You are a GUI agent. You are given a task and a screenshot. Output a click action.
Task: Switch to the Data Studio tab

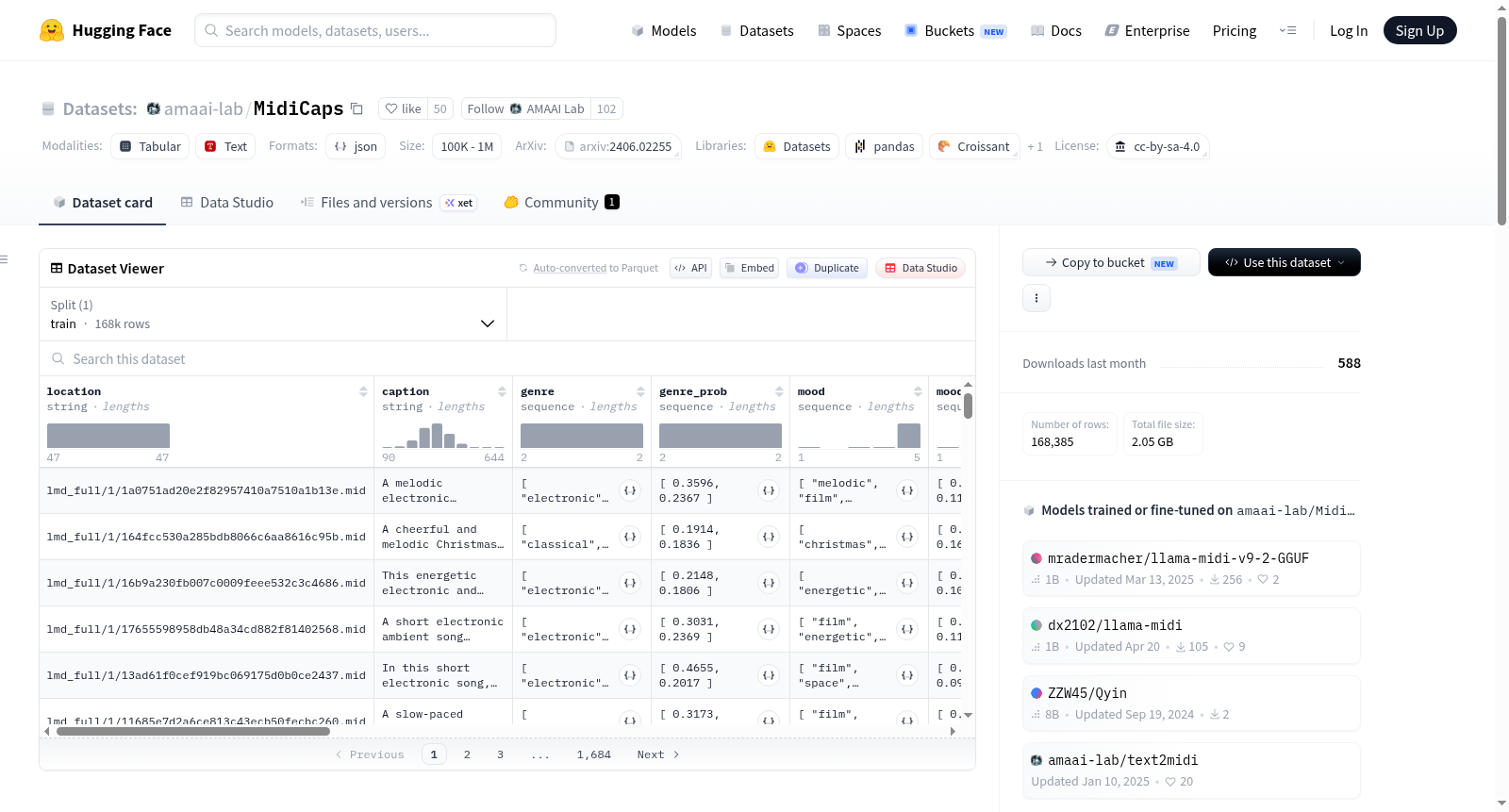[x=227, y=203]
